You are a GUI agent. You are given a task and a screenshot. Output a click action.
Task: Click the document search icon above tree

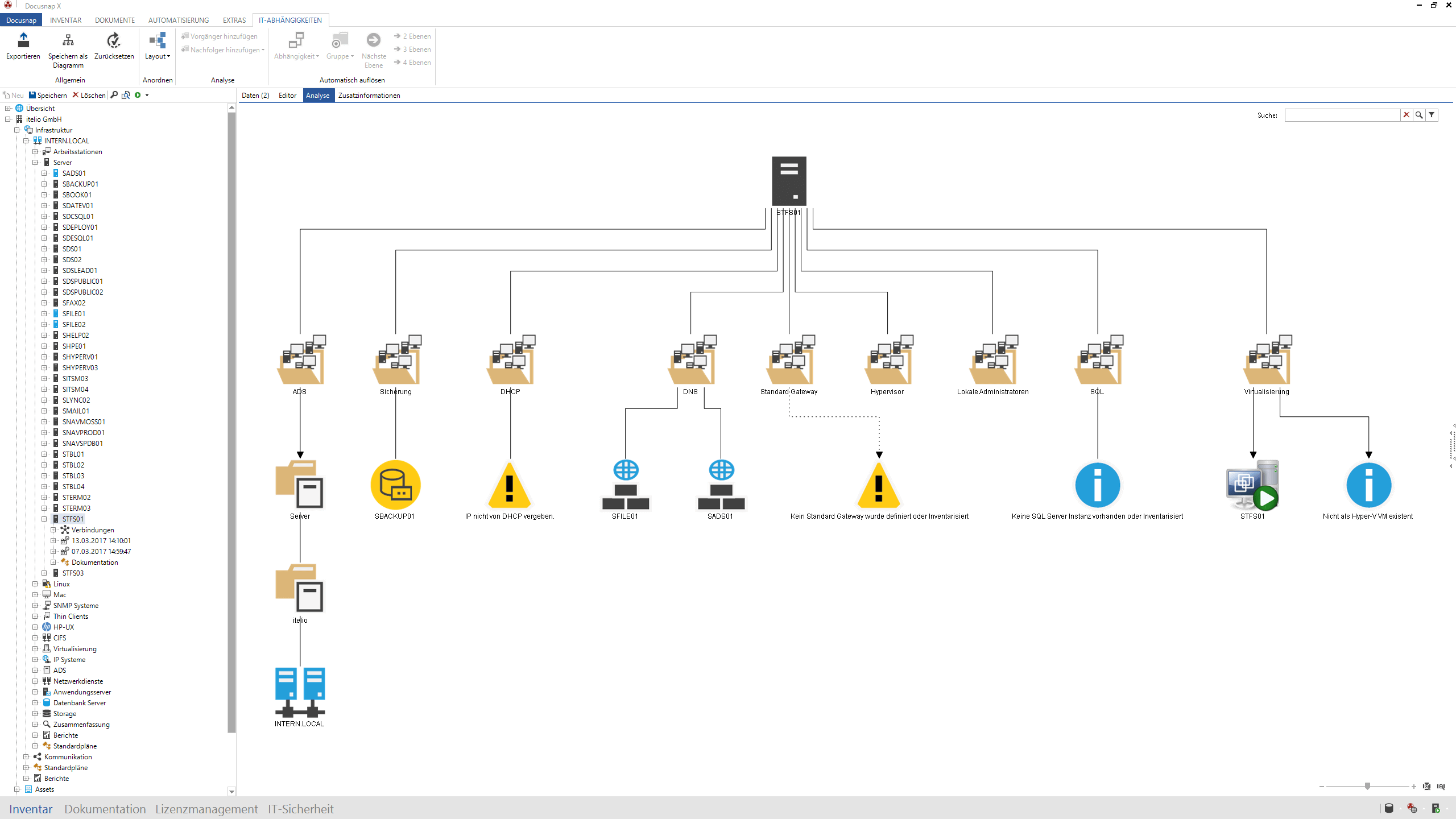click(x=126, y=95)
